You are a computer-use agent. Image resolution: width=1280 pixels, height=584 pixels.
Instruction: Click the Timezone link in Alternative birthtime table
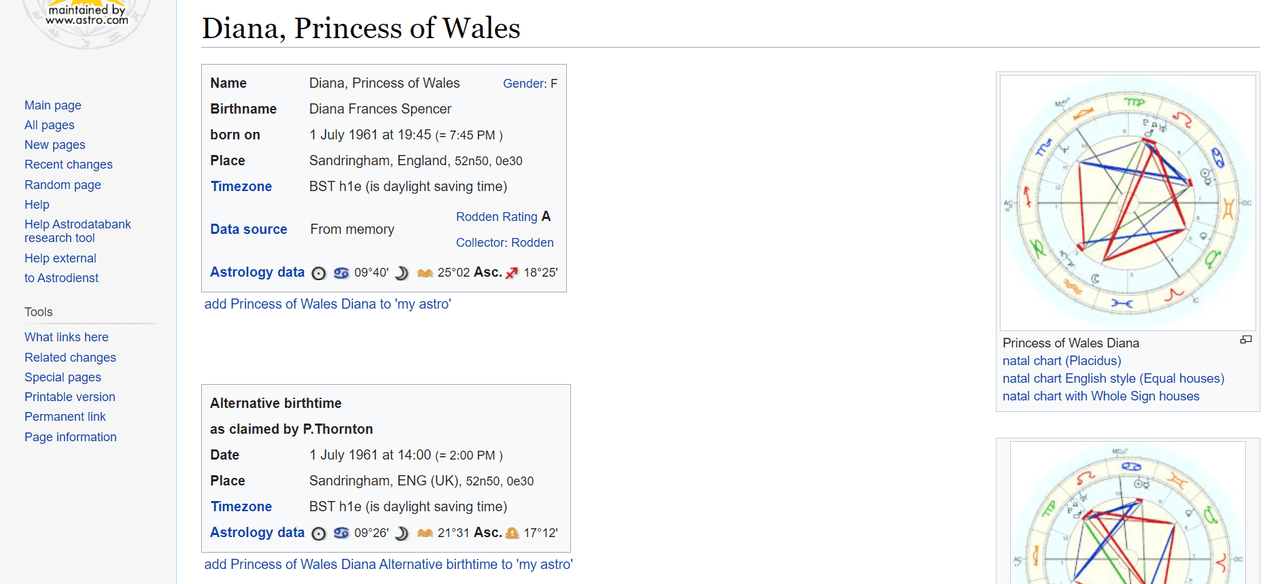point(241,507)
